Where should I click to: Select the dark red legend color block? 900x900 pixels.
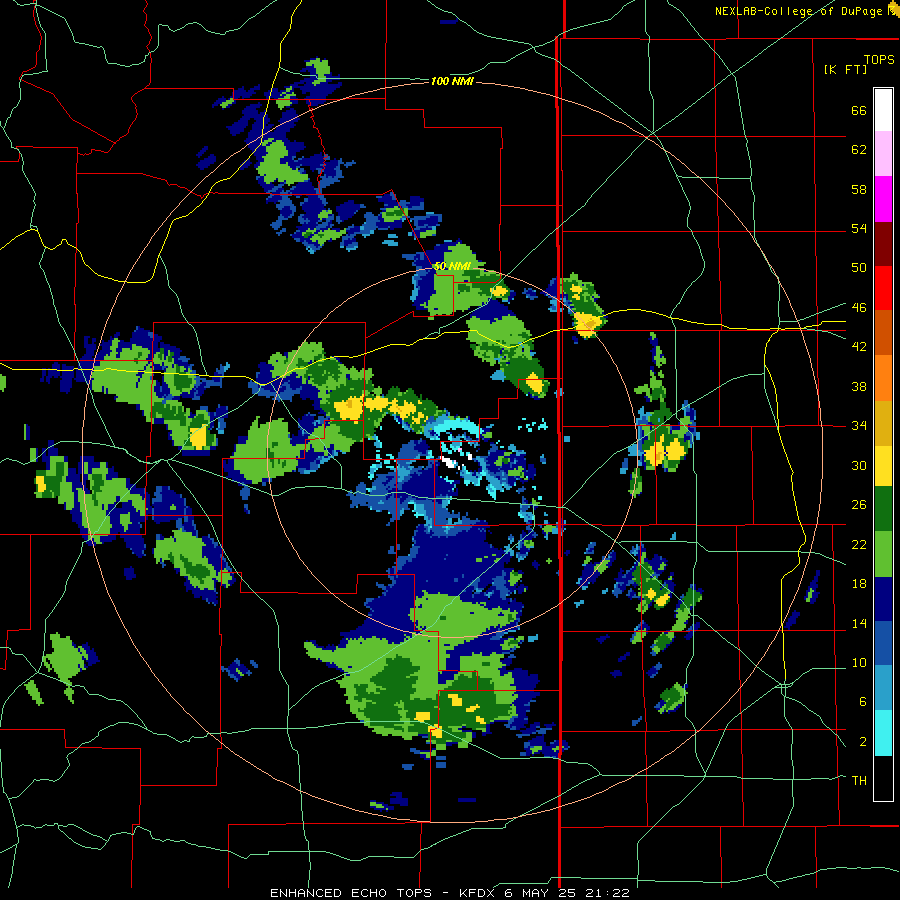pos(883,243)
